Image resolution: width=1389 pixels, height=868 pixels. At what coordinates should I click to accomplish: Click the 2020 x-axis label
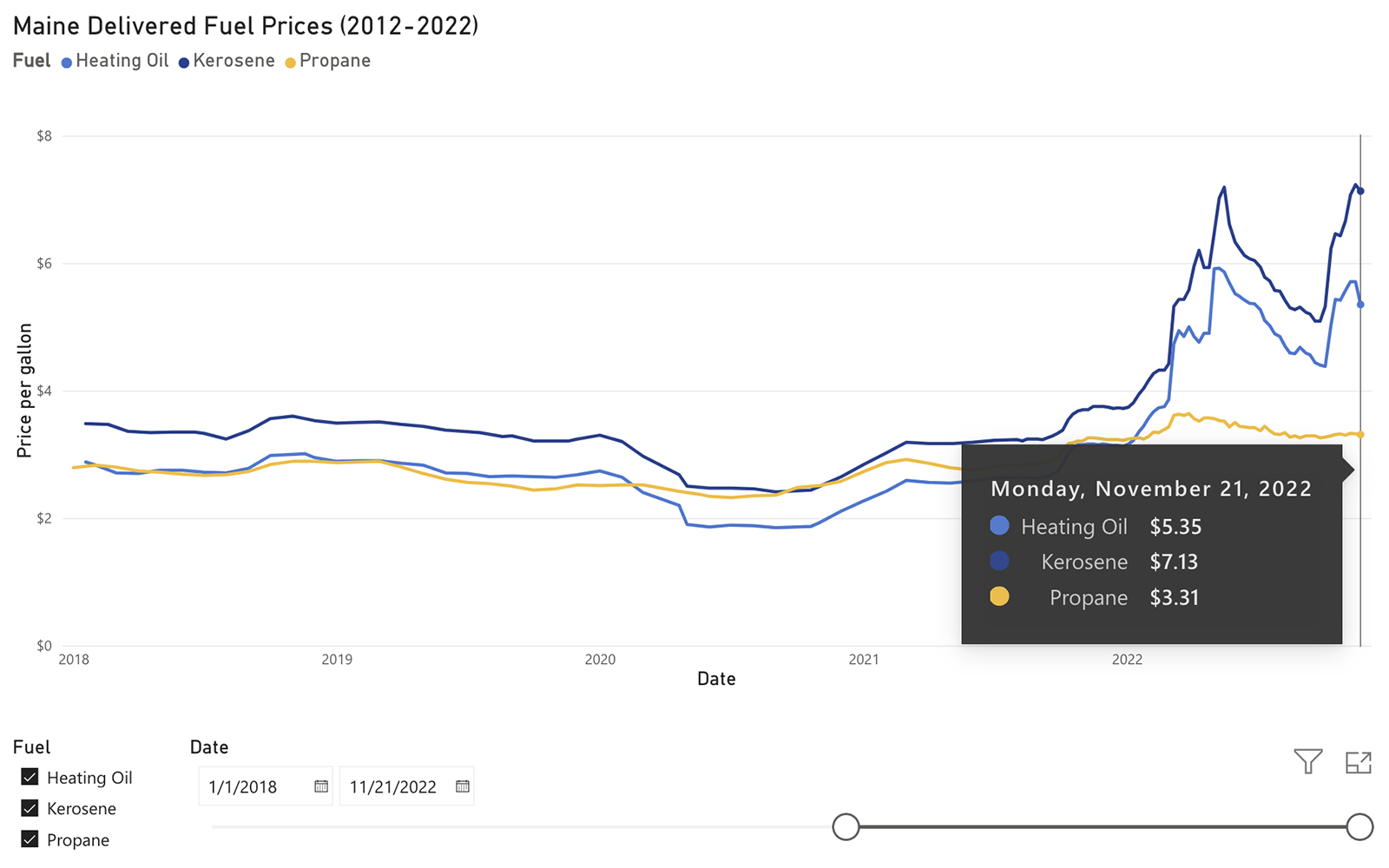point(600,660)
